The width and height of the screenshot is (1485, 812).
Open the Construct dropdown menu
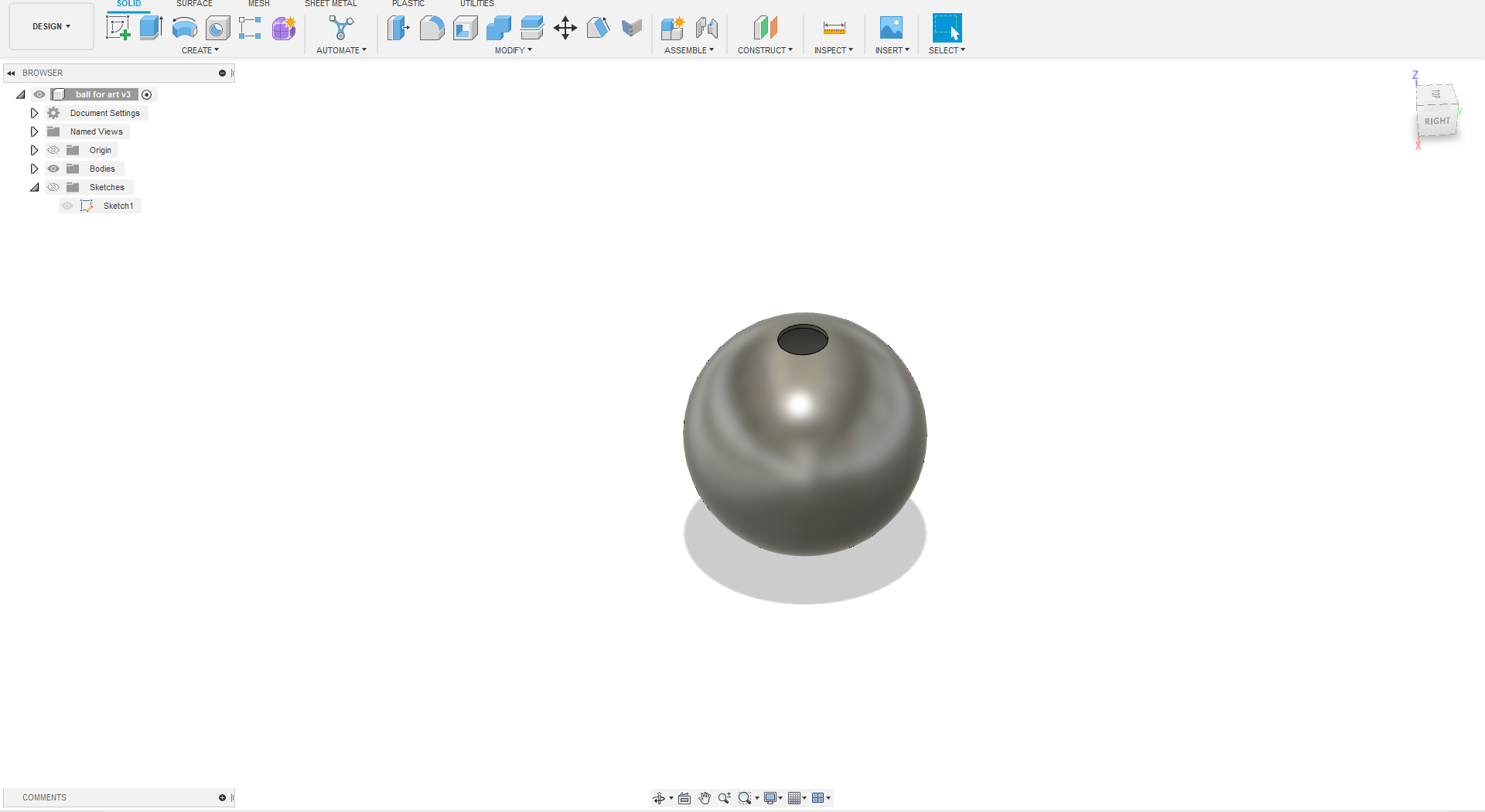point(765,50)
